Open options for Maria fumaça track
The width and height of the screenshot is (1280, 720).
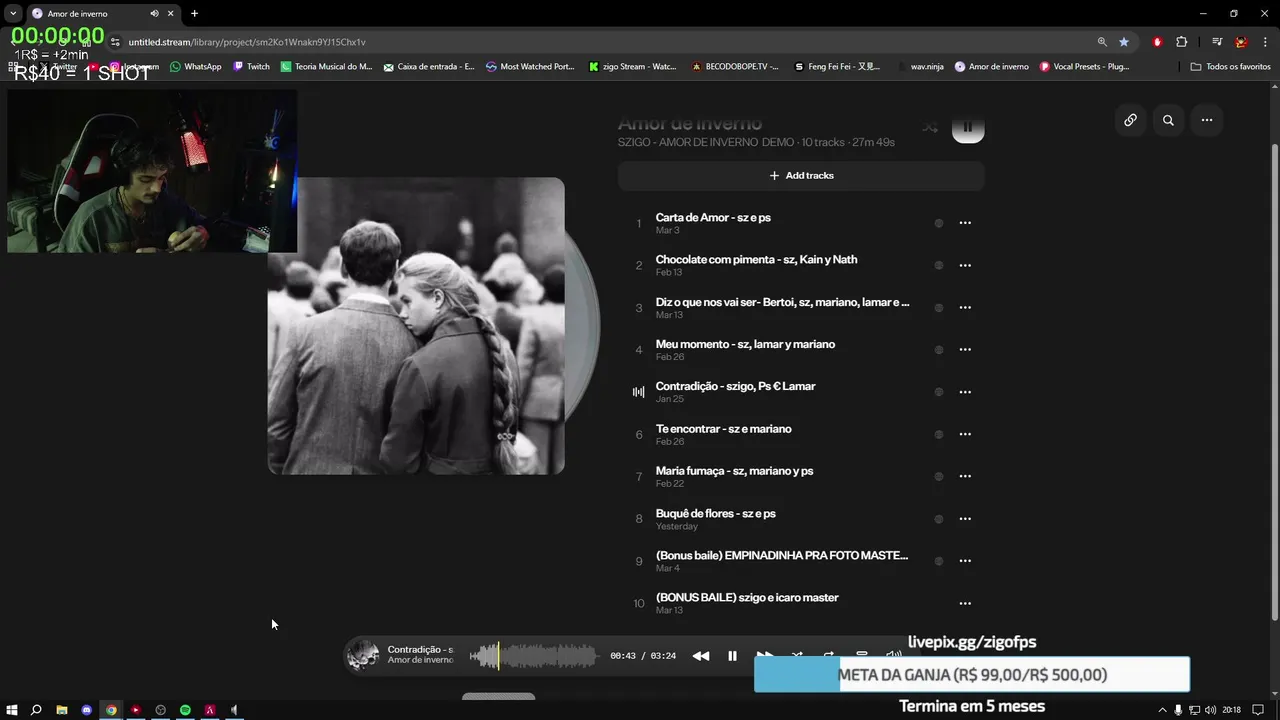[x=965, y=476]
